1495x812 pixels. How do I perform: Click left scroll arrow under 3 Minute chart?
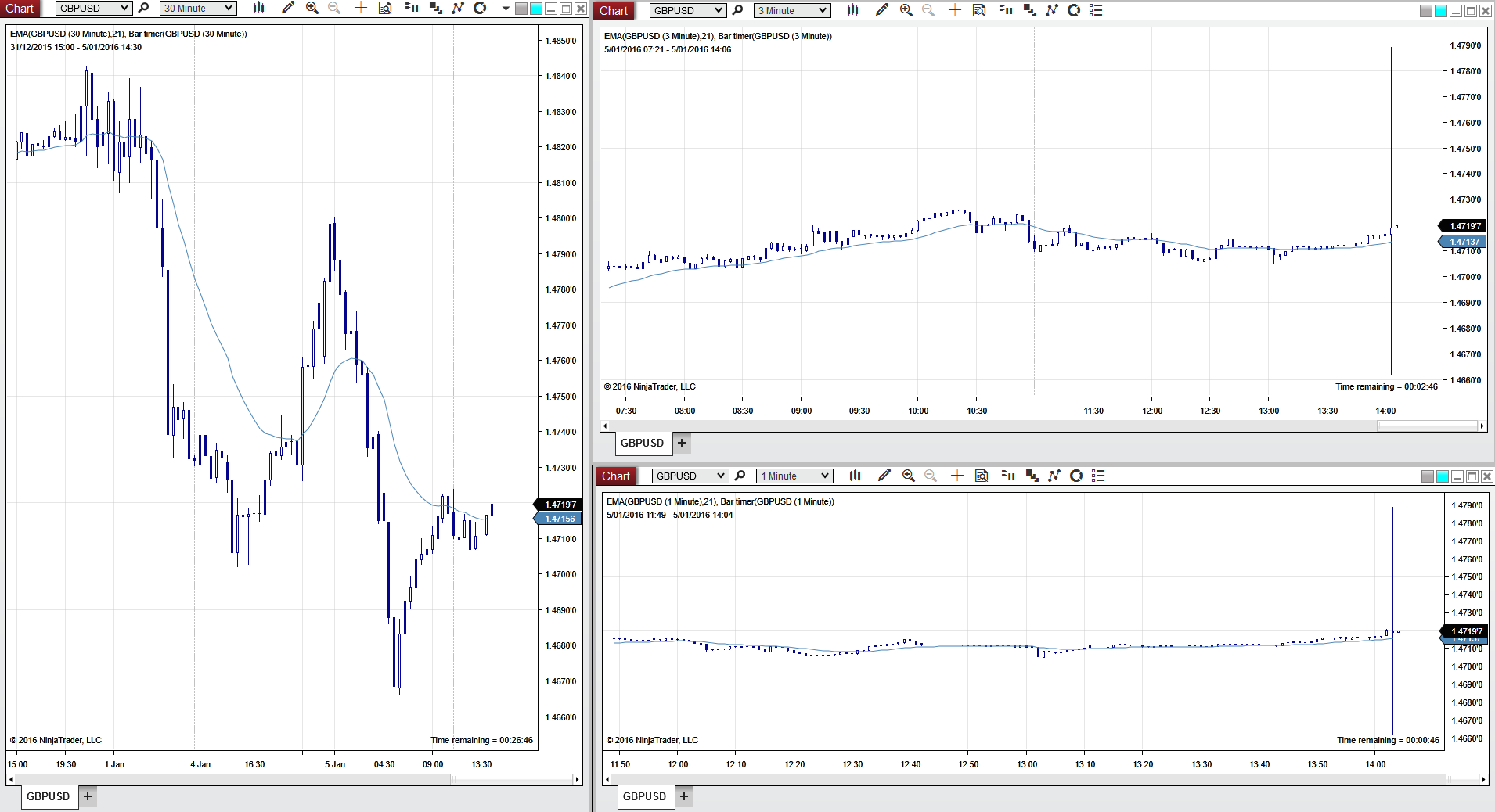coord(604,426)
